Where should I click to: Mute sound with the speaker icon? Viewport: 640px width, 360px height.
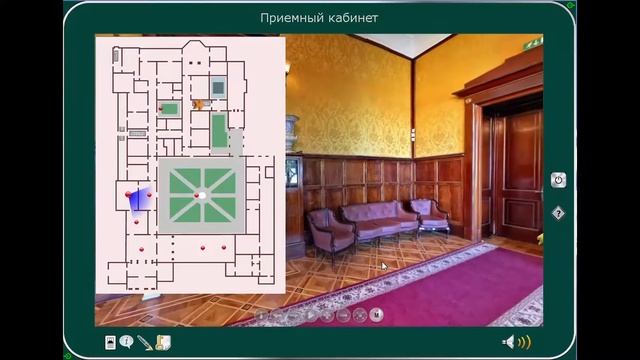click(509, 342)
